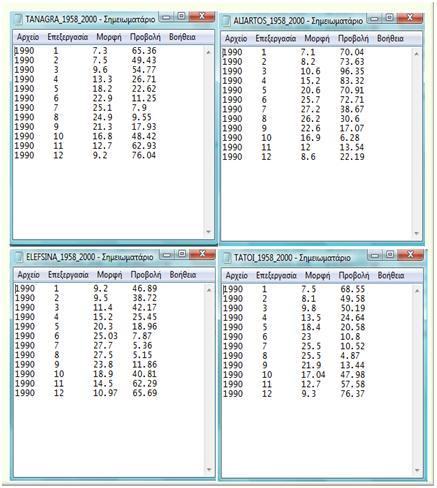Open Επεξεργασία menu in TANAGRA window
Viewport: 437px width, 488px height.
[68, 37]
